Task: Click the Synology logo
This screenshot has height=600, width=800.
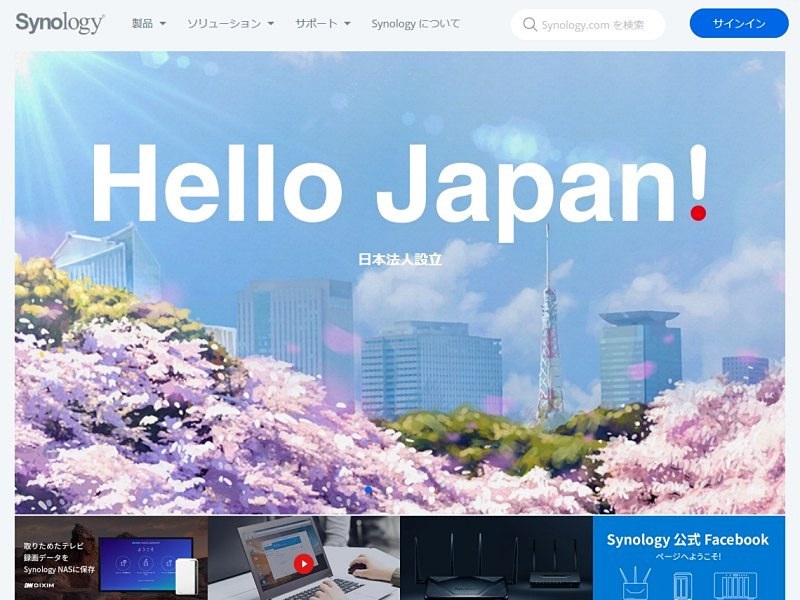Action: tap(58, 22)
